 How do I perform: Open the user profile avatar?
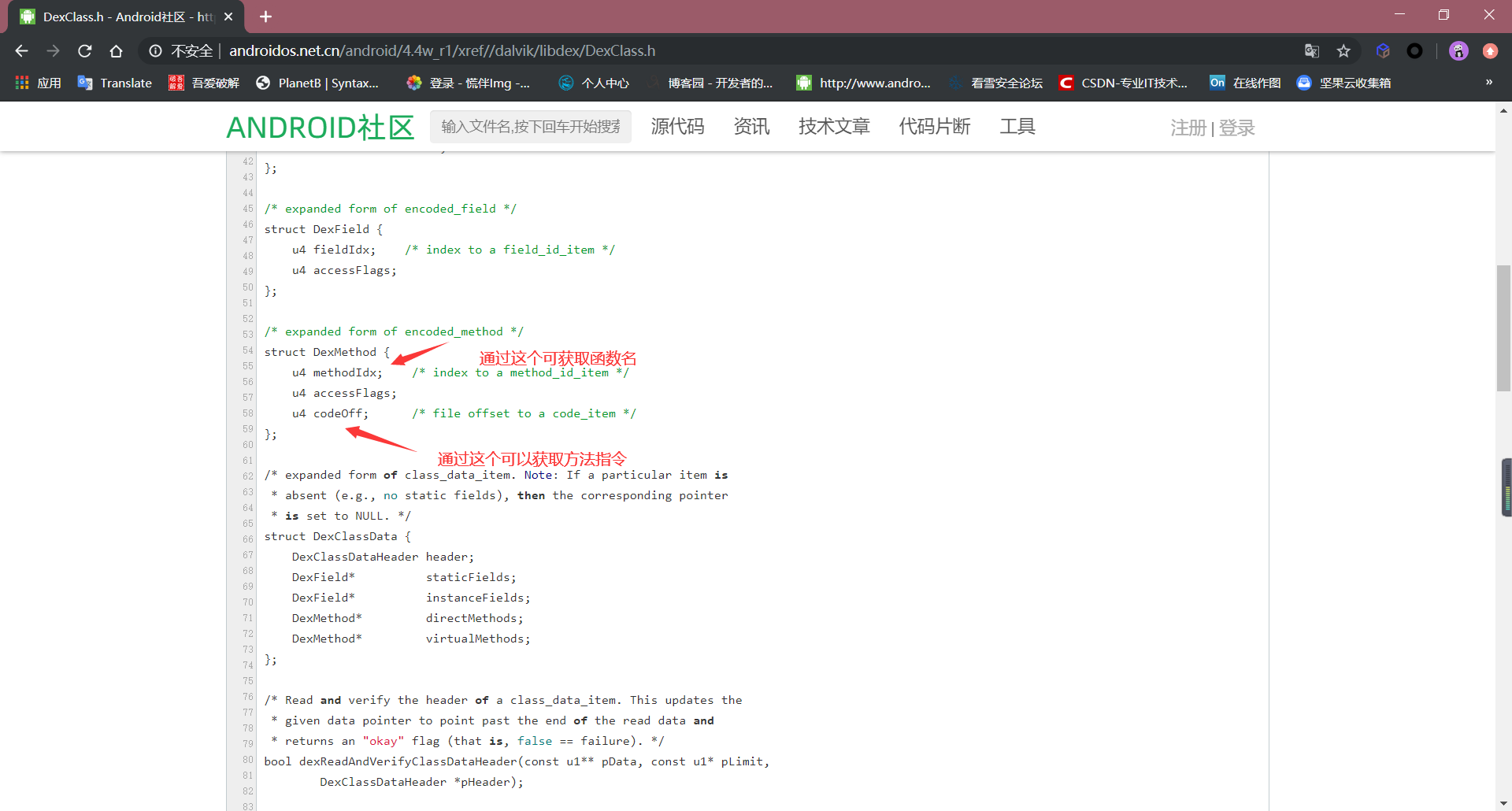click(1458, 51)
